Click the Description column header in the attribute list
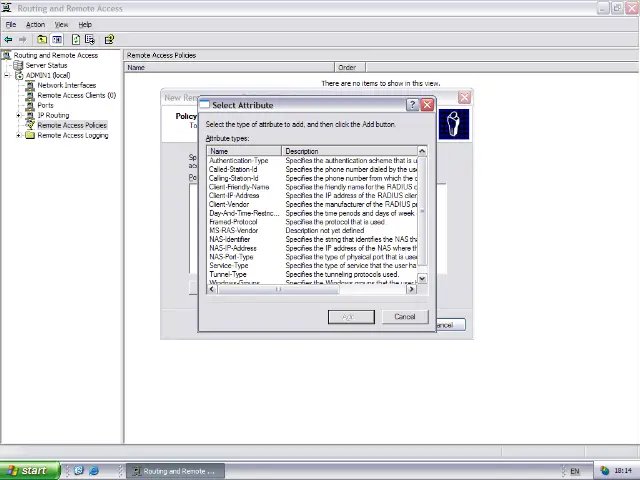 (349, 151)
